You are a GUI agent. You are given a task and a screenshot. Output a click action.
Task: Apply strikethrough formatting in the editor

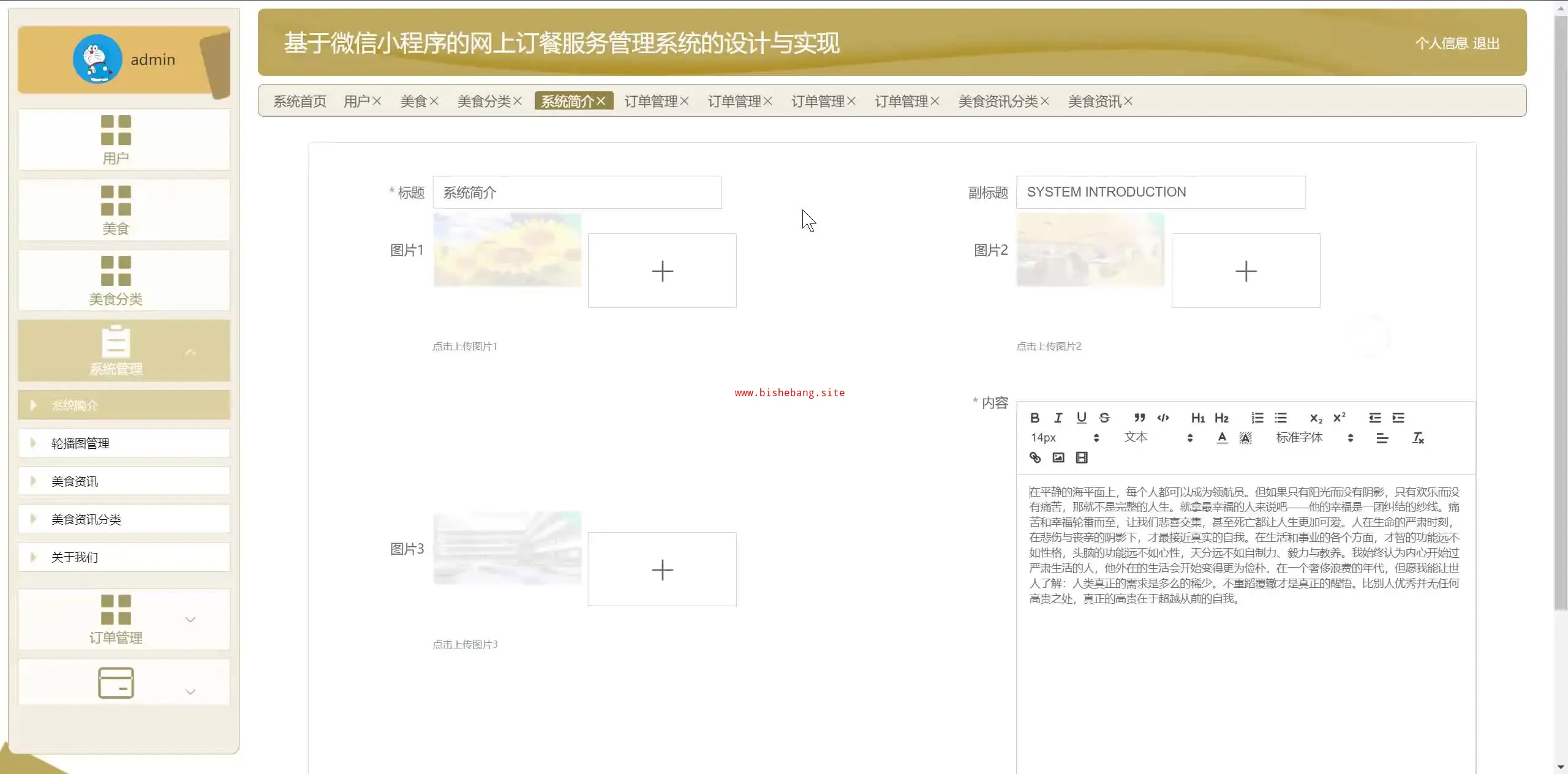[x=1104, y=418]
